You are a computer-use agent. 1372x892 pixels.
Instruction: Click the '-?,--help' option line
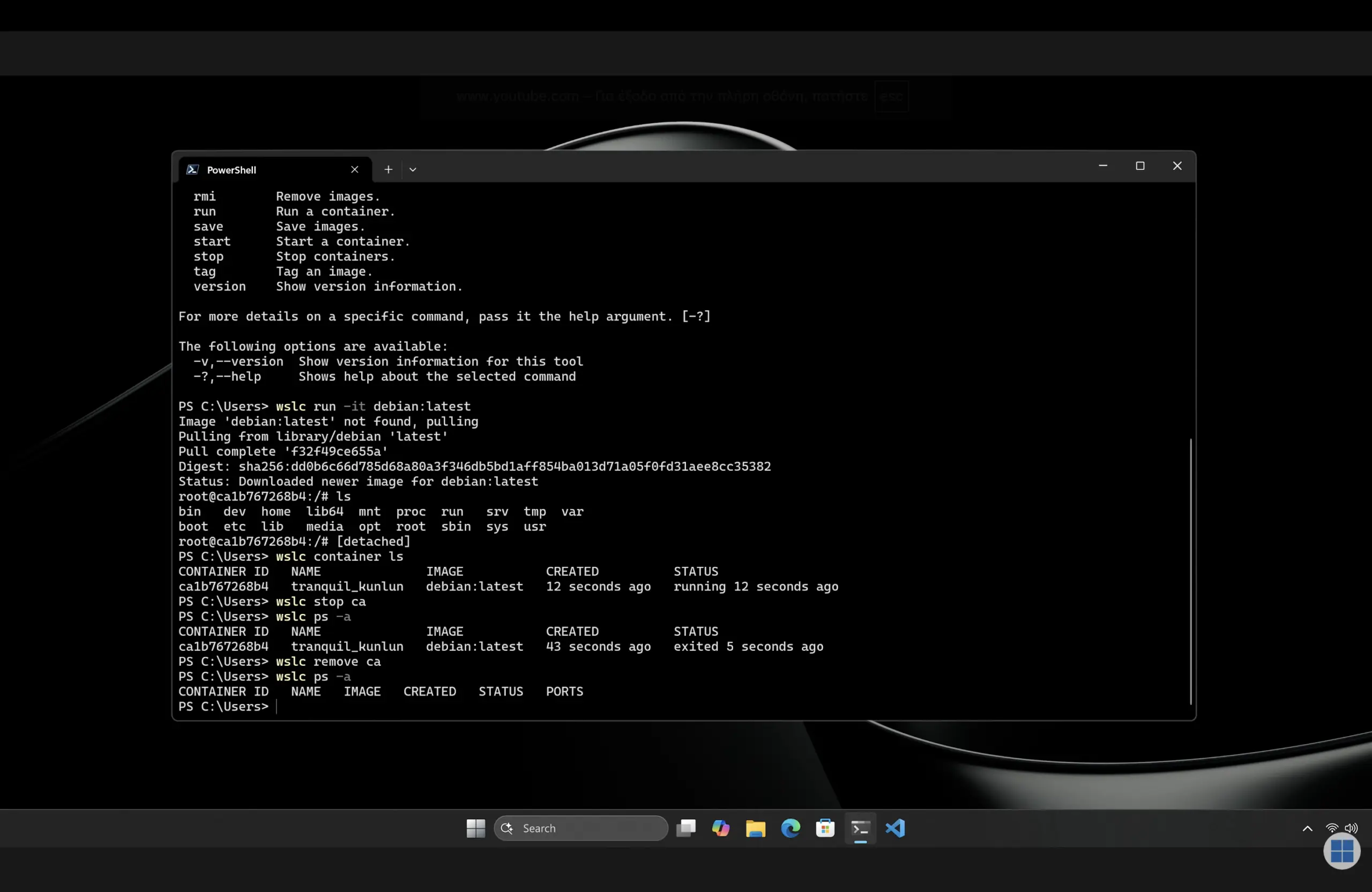point(384,376)
